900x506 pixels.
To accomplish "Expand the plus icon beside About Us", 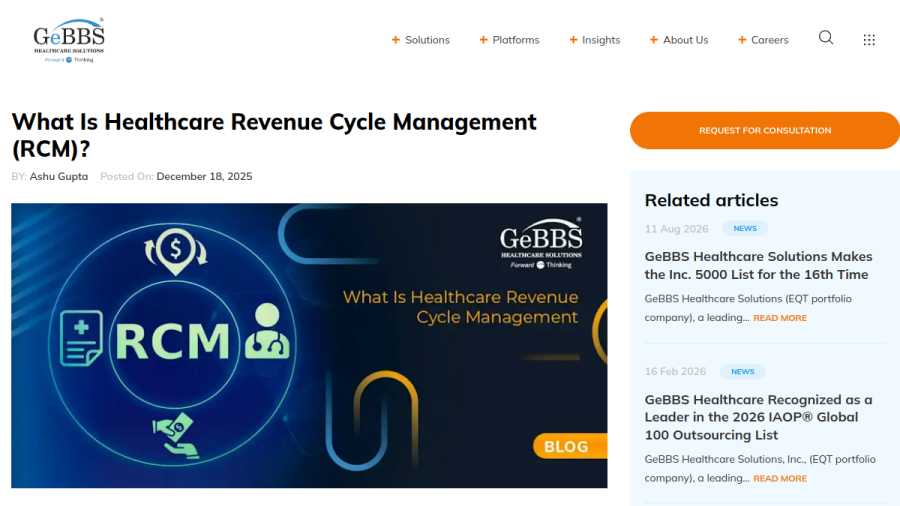I will (653, 40).
